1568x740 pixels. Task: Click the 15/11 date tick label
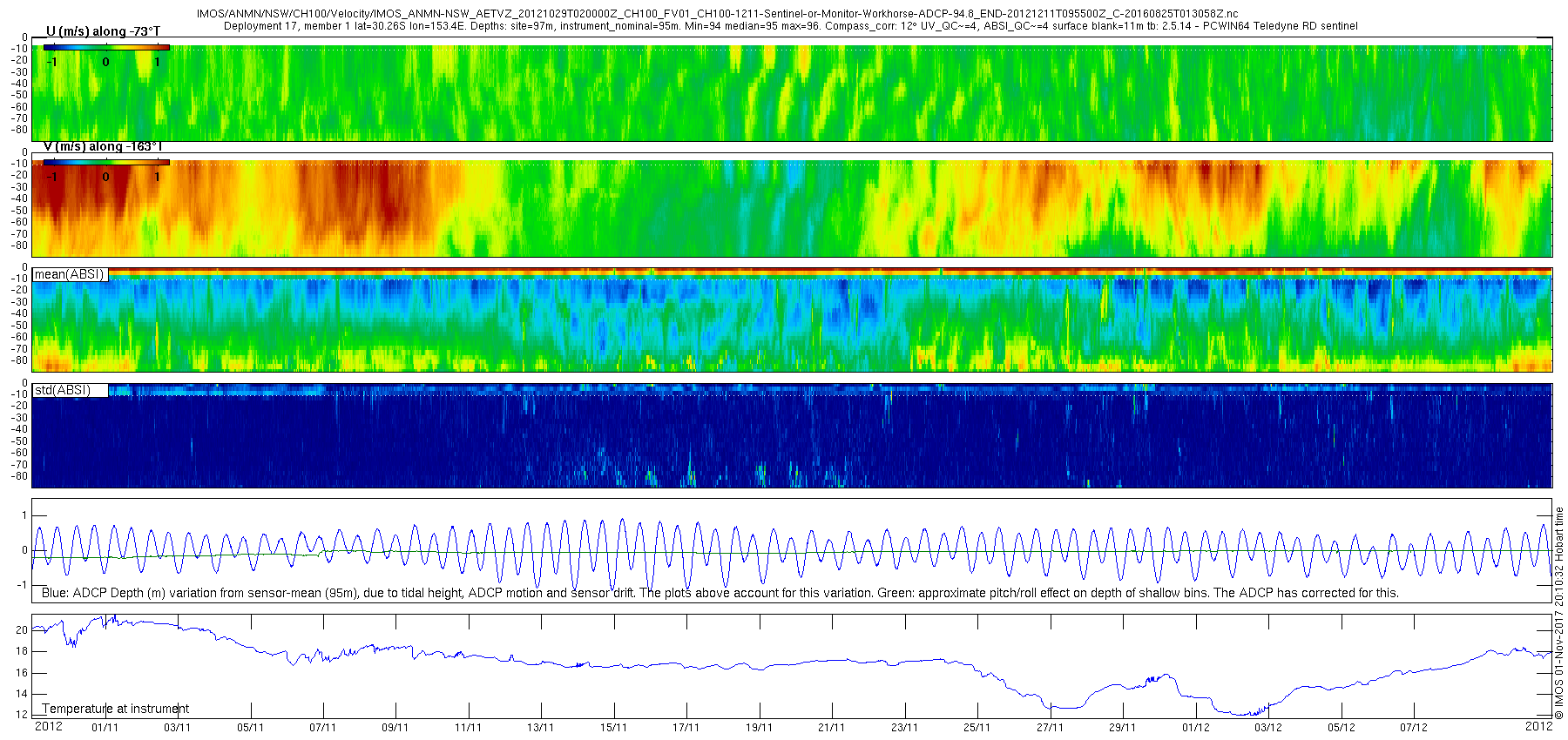[x=614, y=727]
